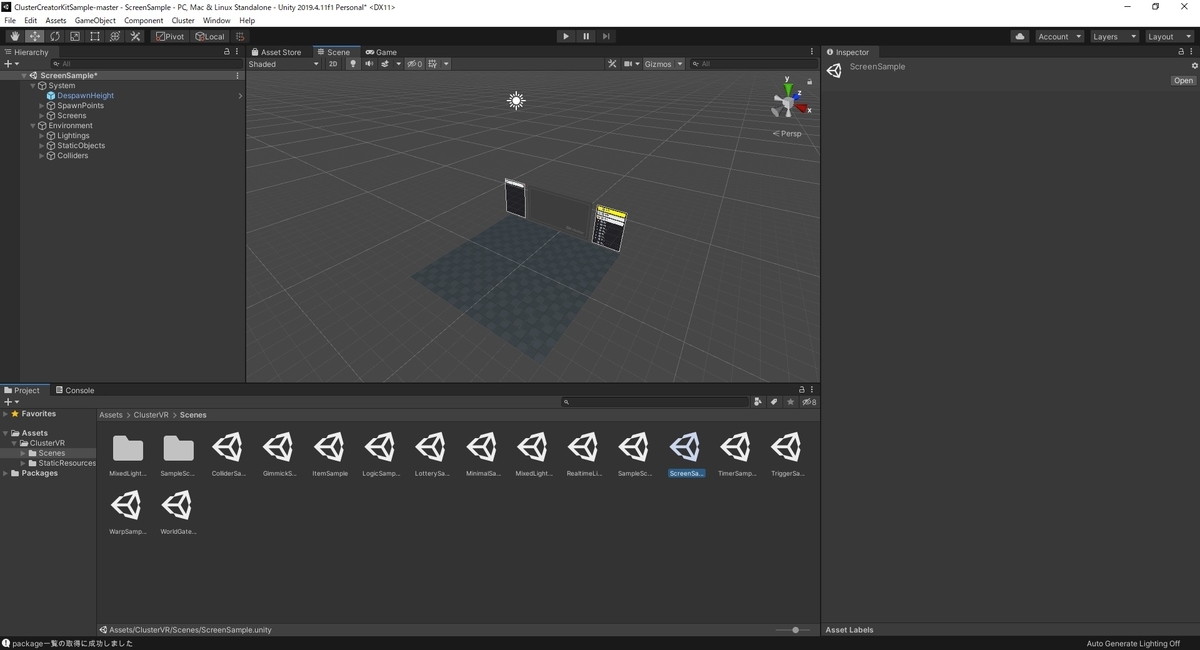1200x650 pixels.
Task: Open the Layout dropdown
Action: click(x=1168, y=36)
